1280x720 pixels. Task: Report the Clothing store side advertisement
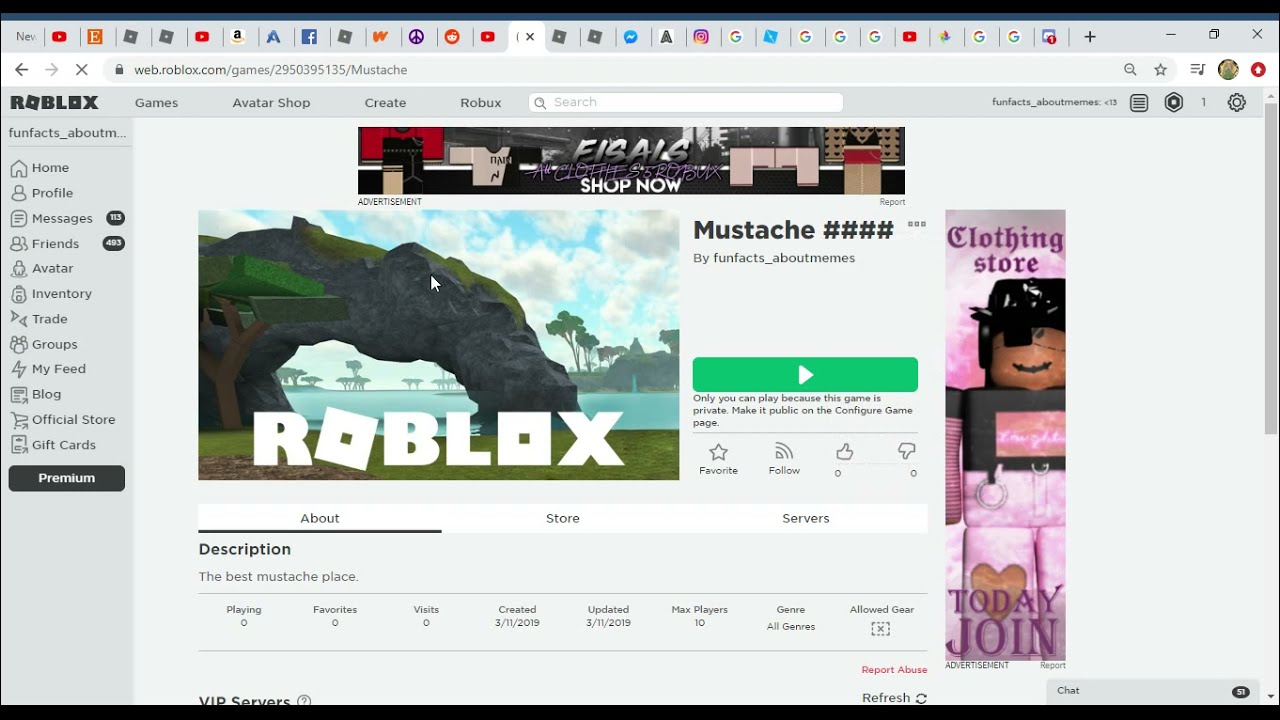click(x=1052, y=665)
